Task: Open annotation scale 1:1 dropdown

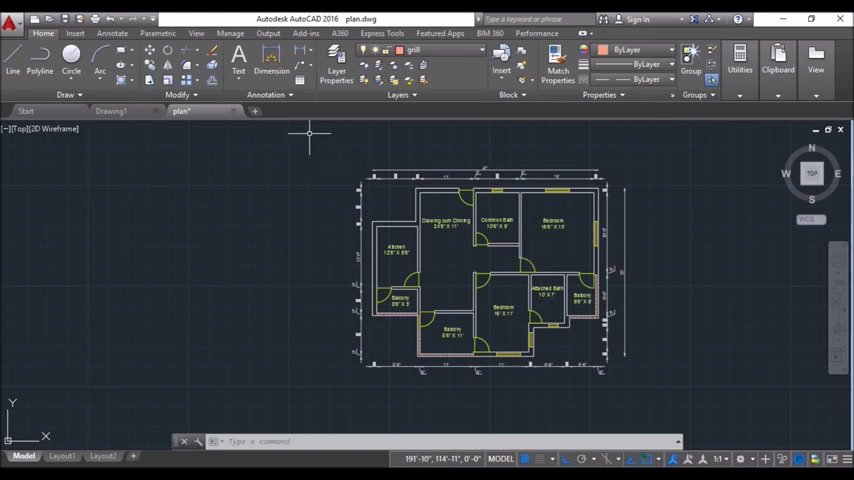Action: pos(721,459)
